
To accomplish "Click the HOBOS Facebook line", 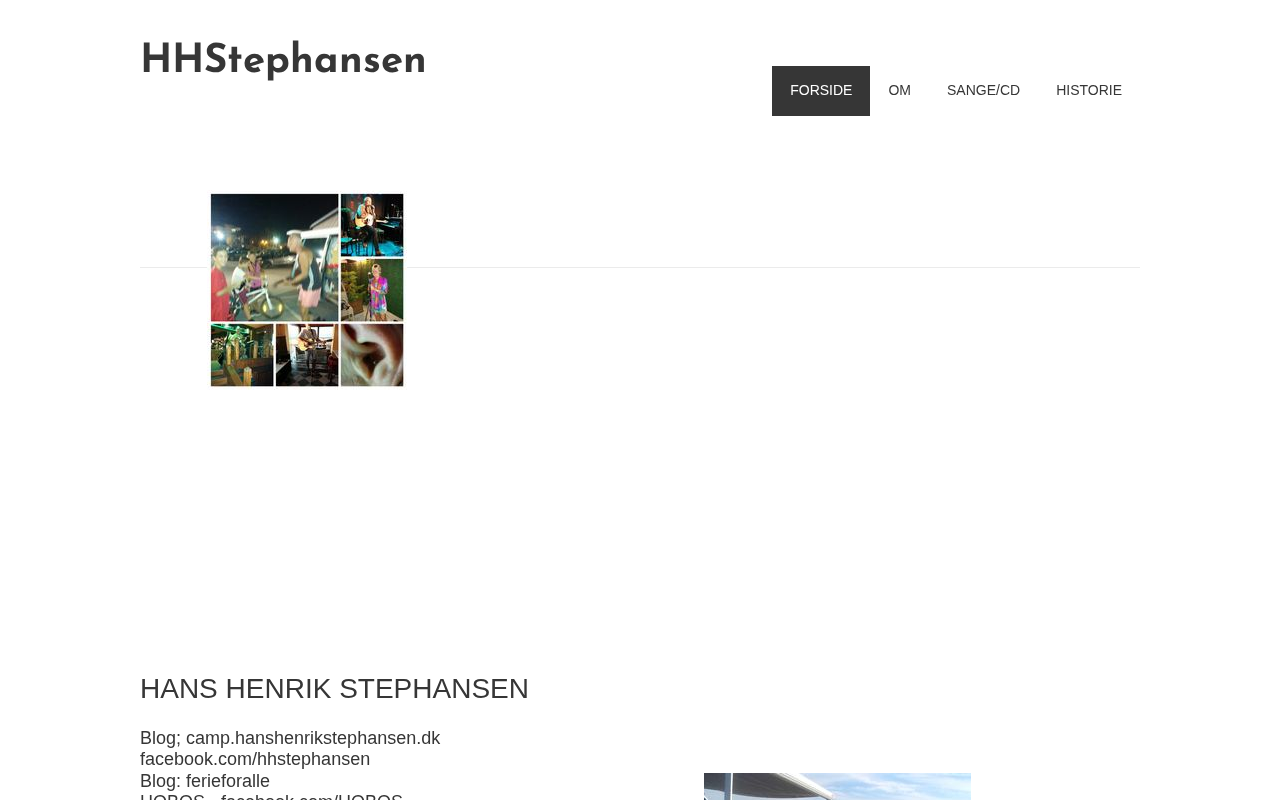I will pyautogui.click(x=271, y=797).
